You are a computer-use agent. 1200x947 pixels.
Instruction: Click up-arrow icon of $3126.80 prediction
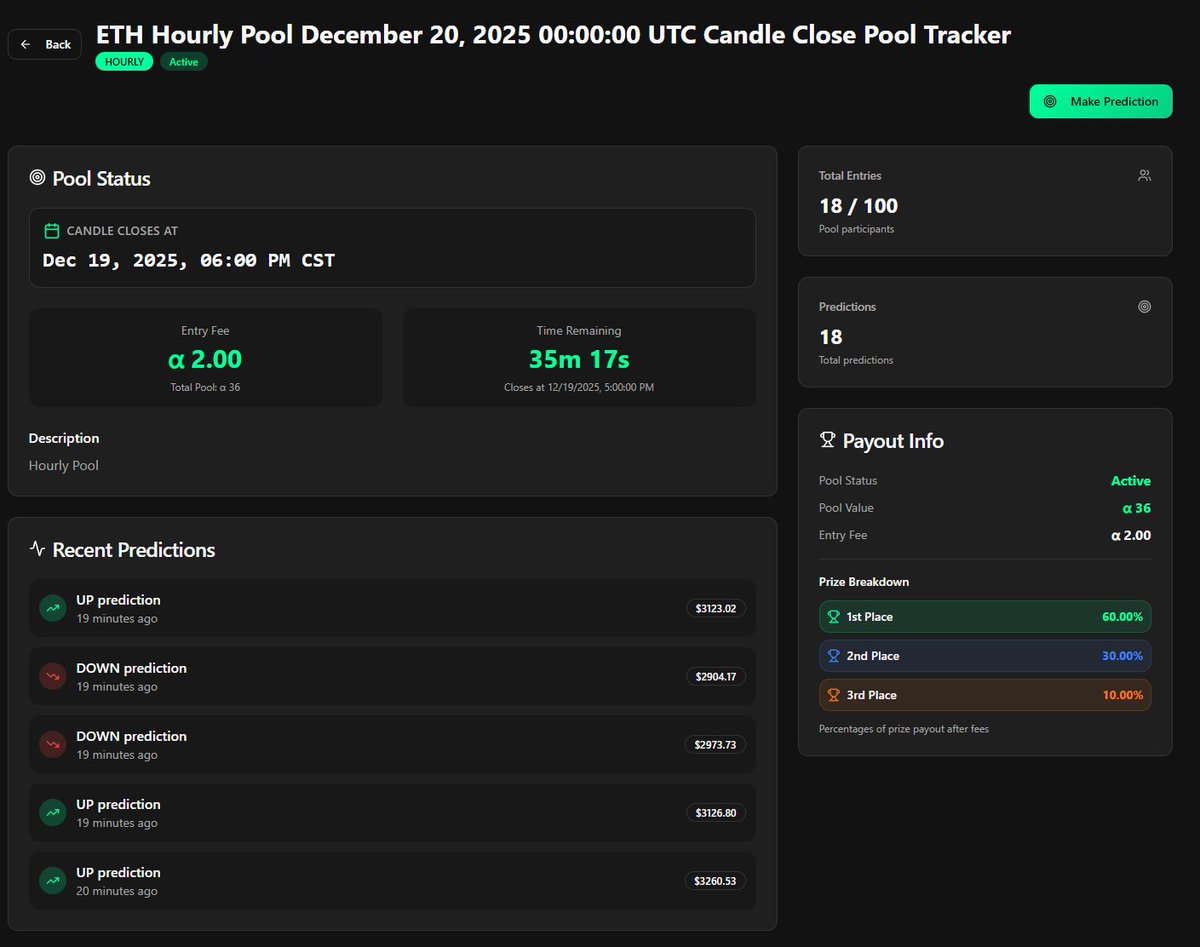(x=52, y=812)
